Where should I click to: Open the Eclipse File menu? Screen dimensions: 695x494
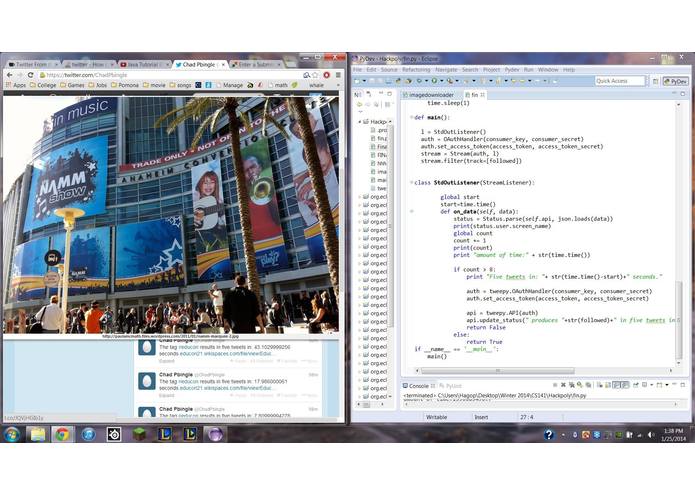click(357, 70)
